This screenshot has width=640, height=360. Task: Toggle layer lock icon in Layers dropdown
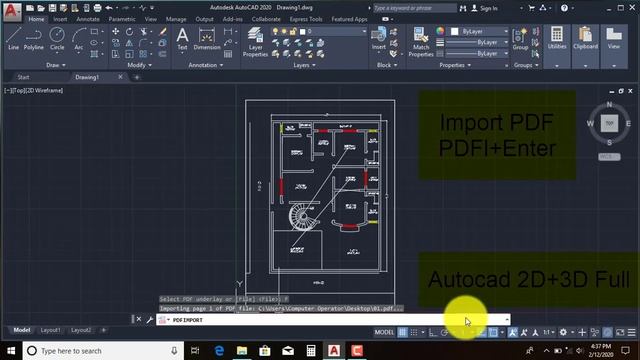(293, 31)
